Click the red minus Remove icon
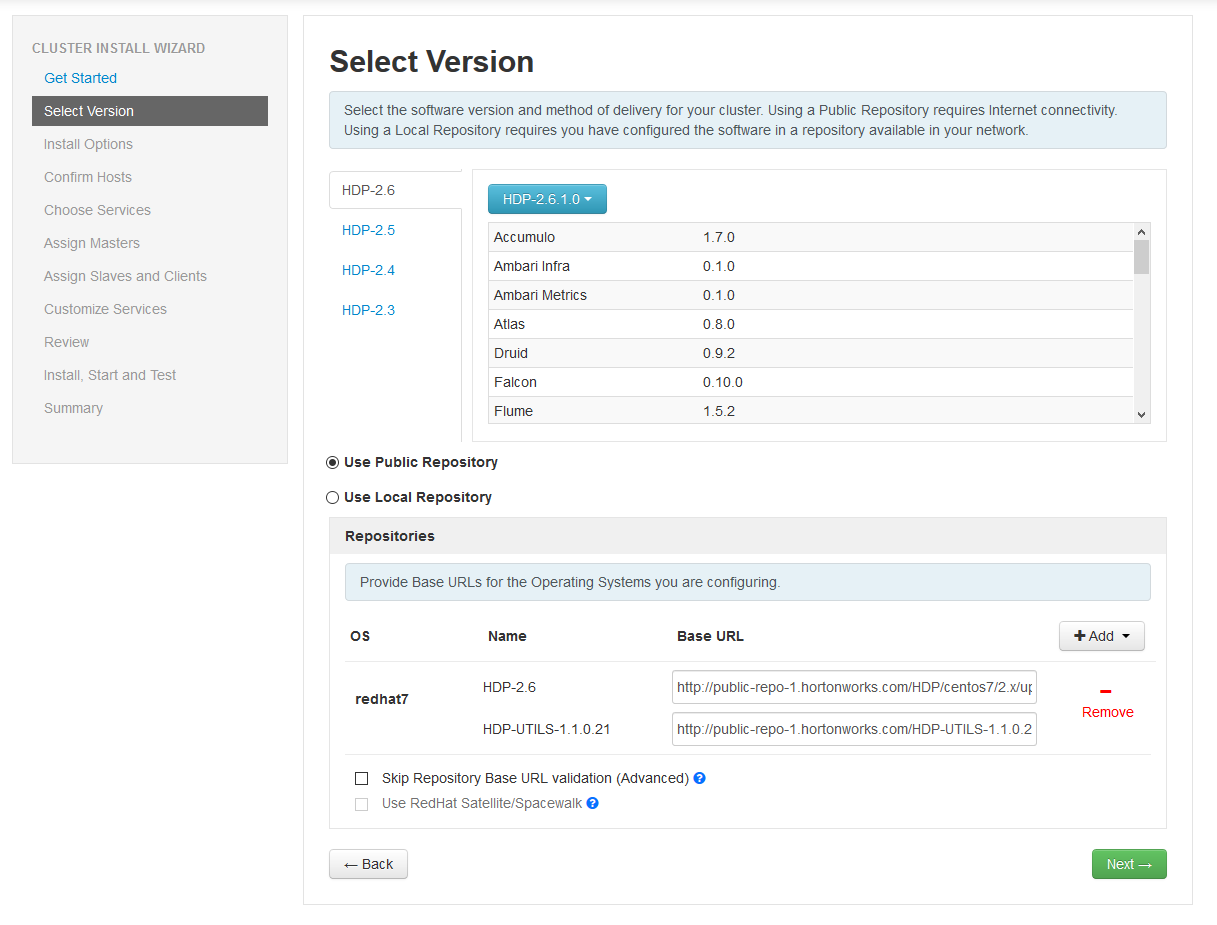This screenshot has height=925, width=1217. 1106,692
